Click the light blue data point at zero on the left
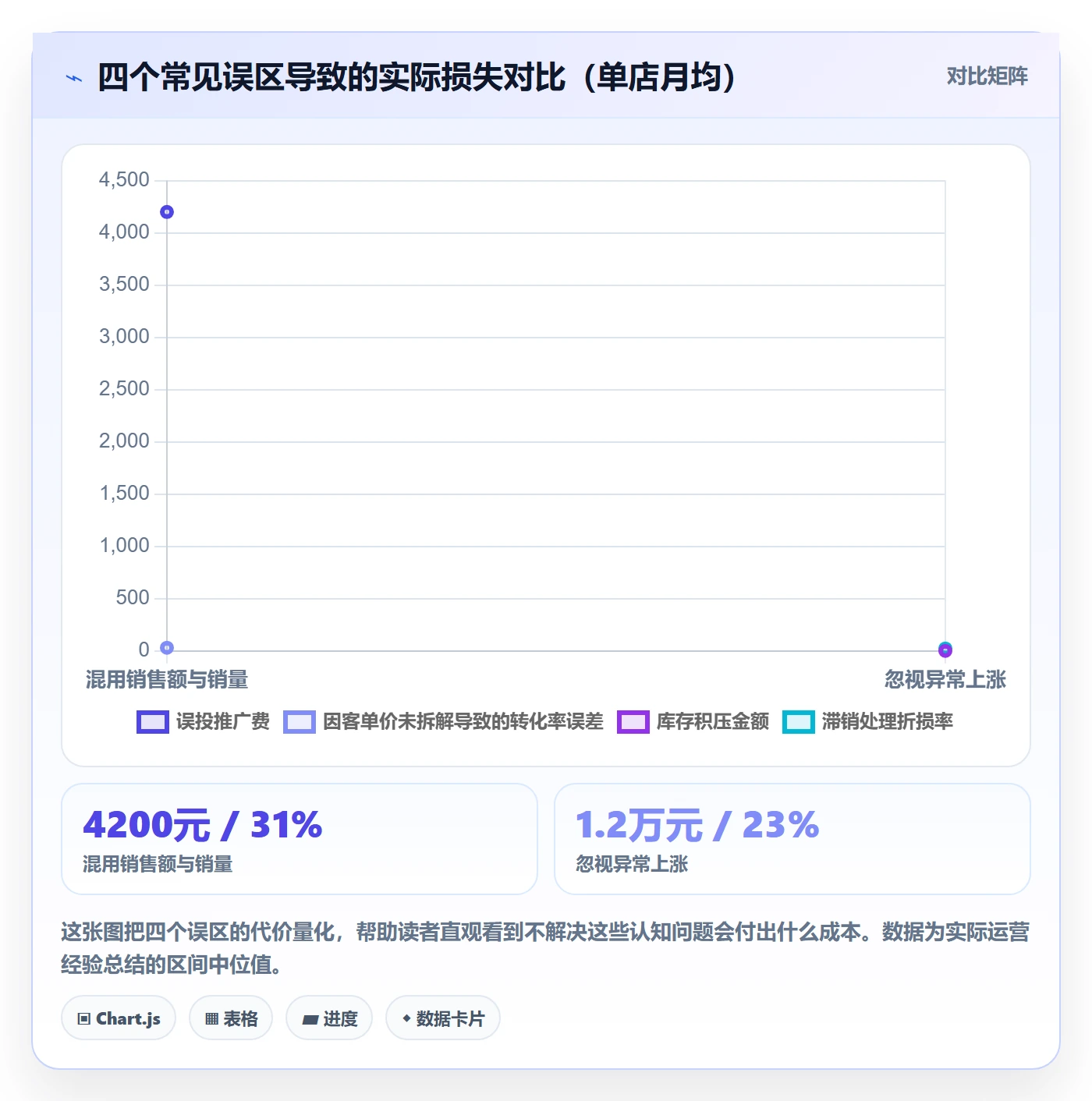The width and height of the screenshot is (1092, 1101). click(x=167, y=647)
